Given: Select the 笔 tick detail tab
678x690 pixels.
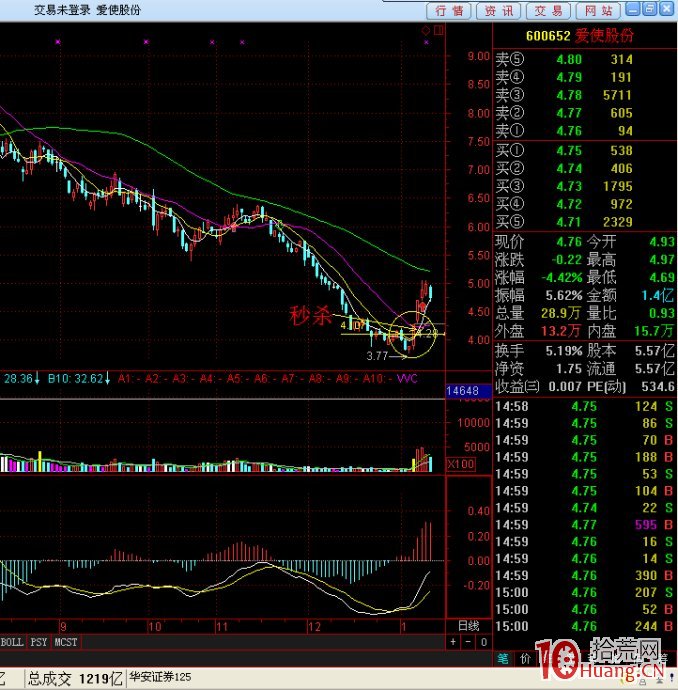Looking at the screenshot, I should click(502, 659).
